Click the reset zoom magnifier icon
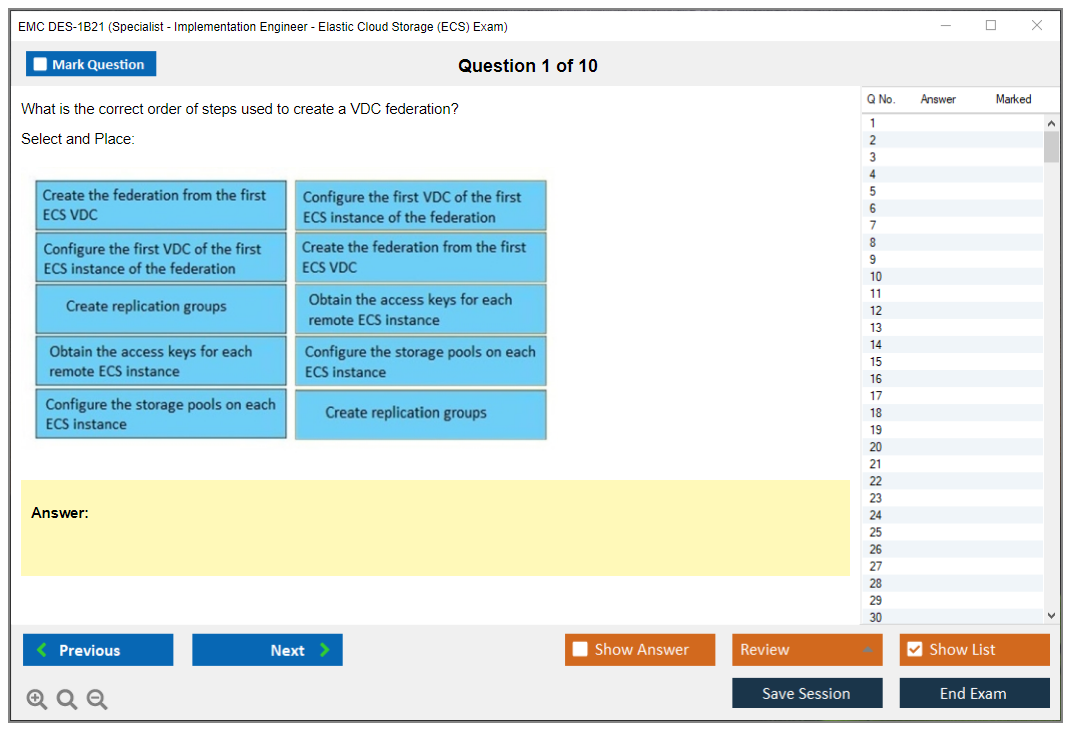Viewport: 1075px width, 735px height. [67, 700]
